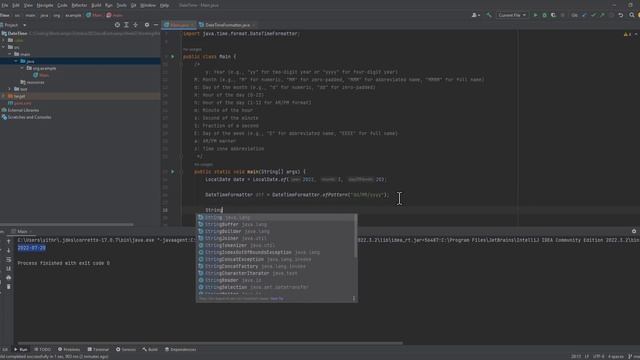Click the warnings indicator in editor corner

[x=627, y=34]
